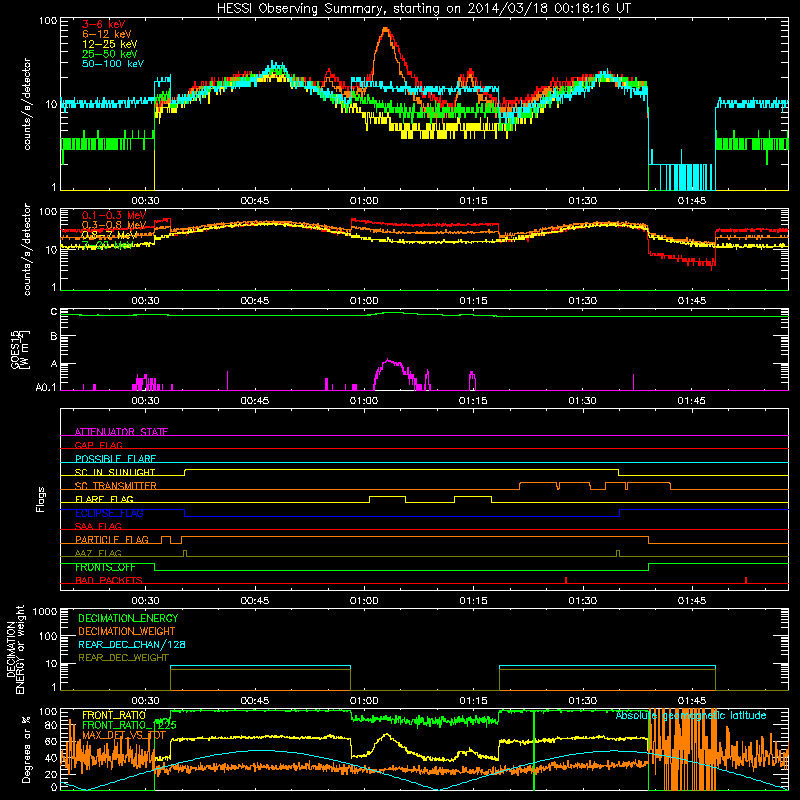Select the FLARE_FLAG label
The image size is (800, 800).
(104, 499)
